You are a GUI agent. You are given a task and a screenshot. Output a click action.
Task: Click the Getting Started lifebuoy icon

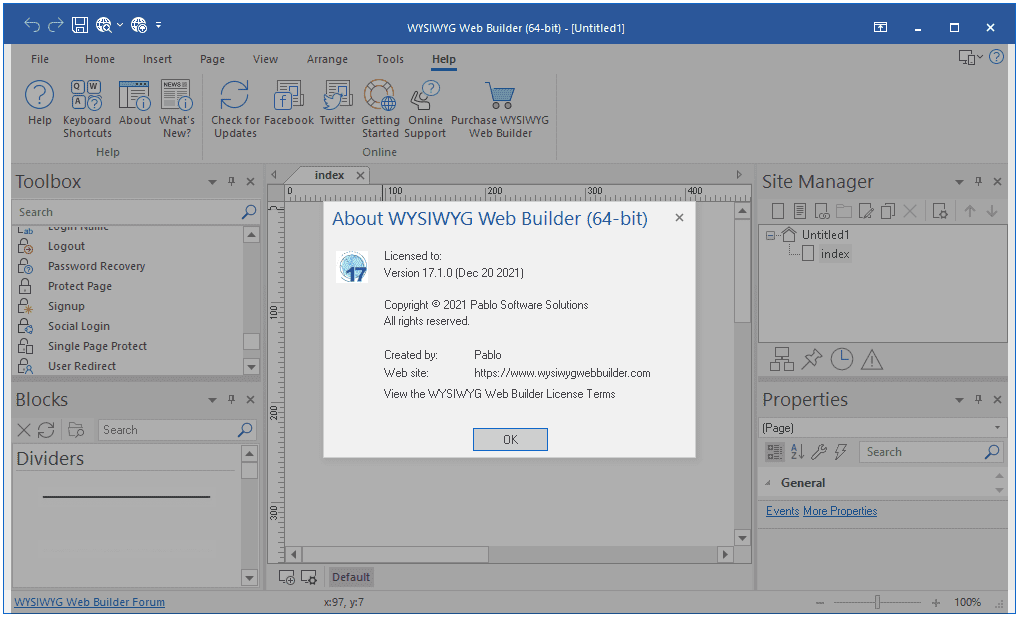point(380,109)
